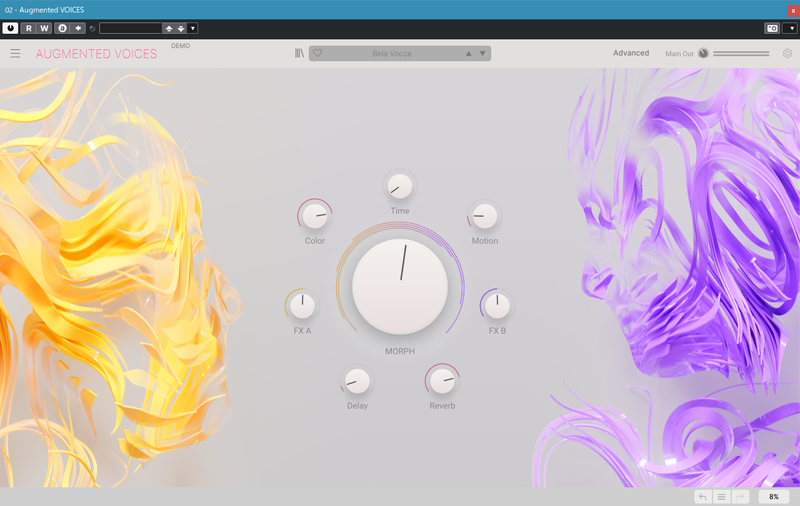Click the copy A to B arrow icon
Image resolution: width=800 pixels, height=506 pixels.
78,28
